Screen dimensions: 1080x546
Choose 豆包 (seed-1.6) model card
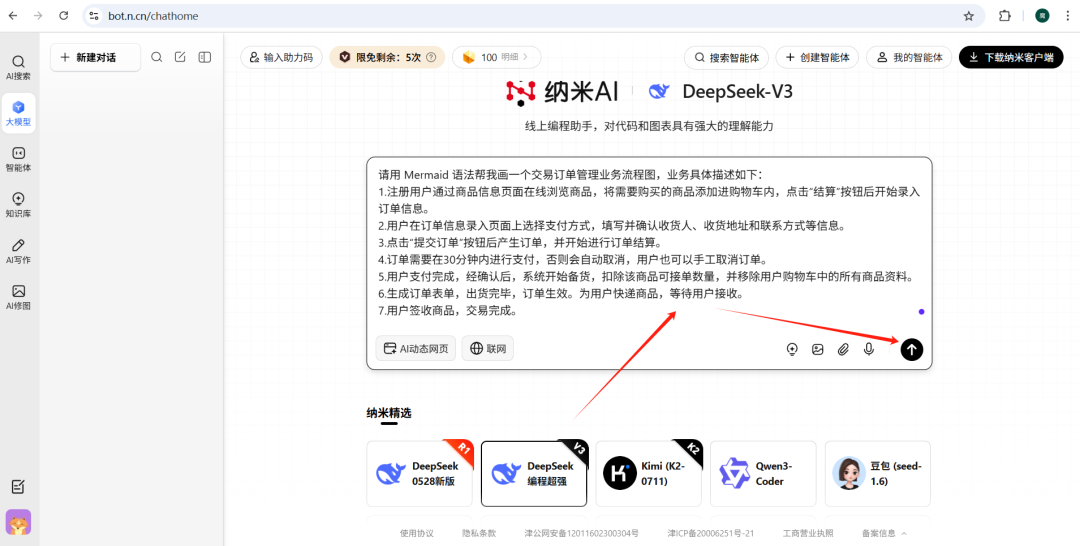point(878,474)
